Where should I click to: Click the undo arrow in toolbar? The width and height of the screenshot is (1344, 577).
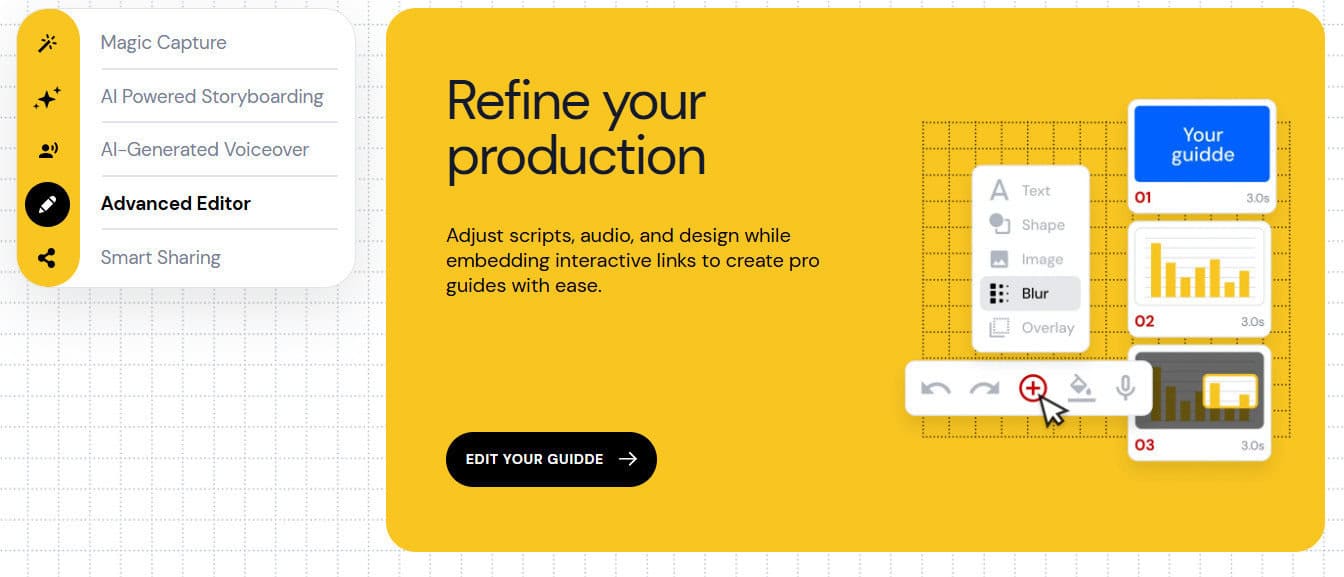[935, 388]
